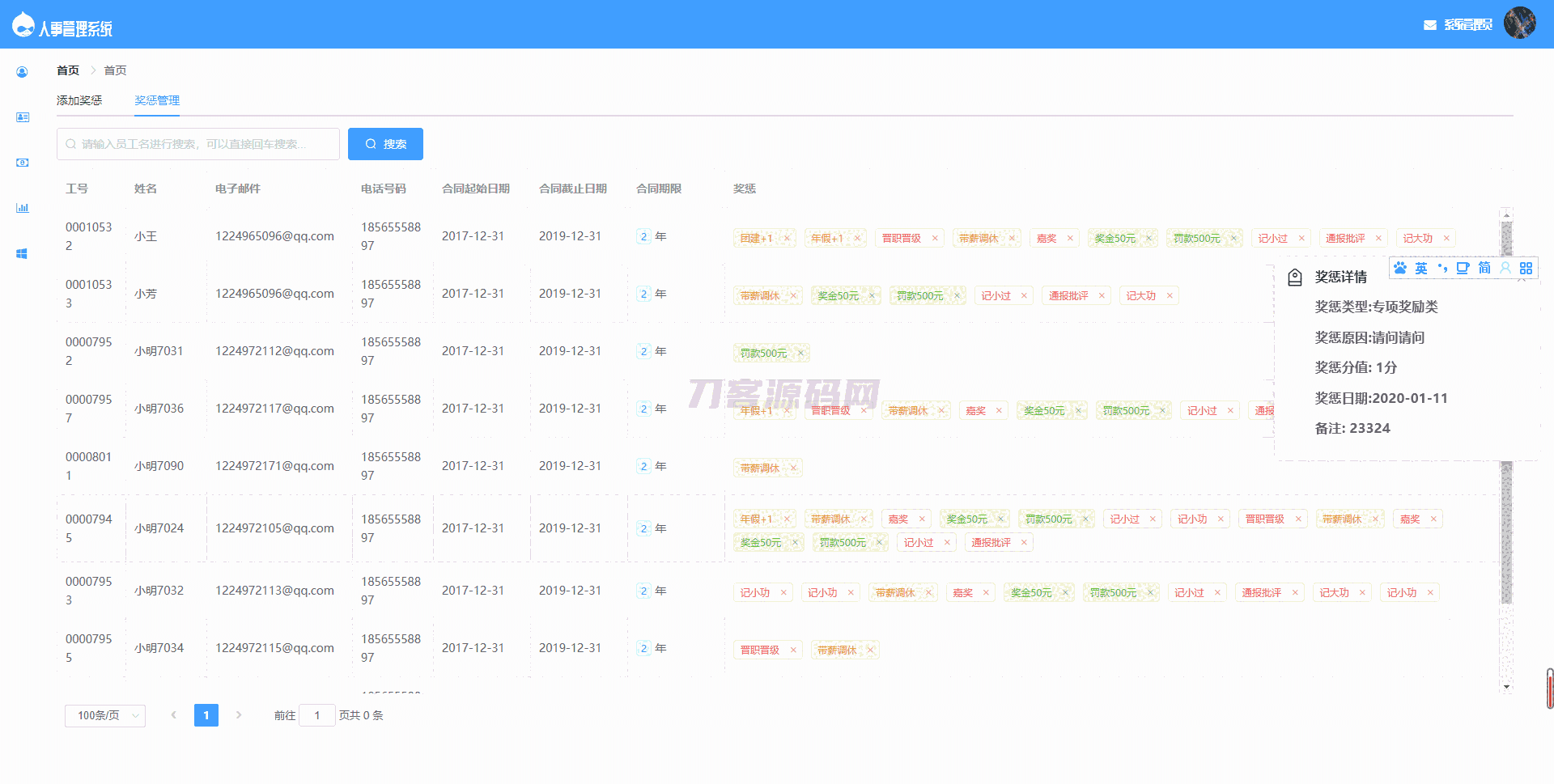Toggle the 简 simplified Chinese mode
1554x784 pixels.
[x=1484, y=268]
